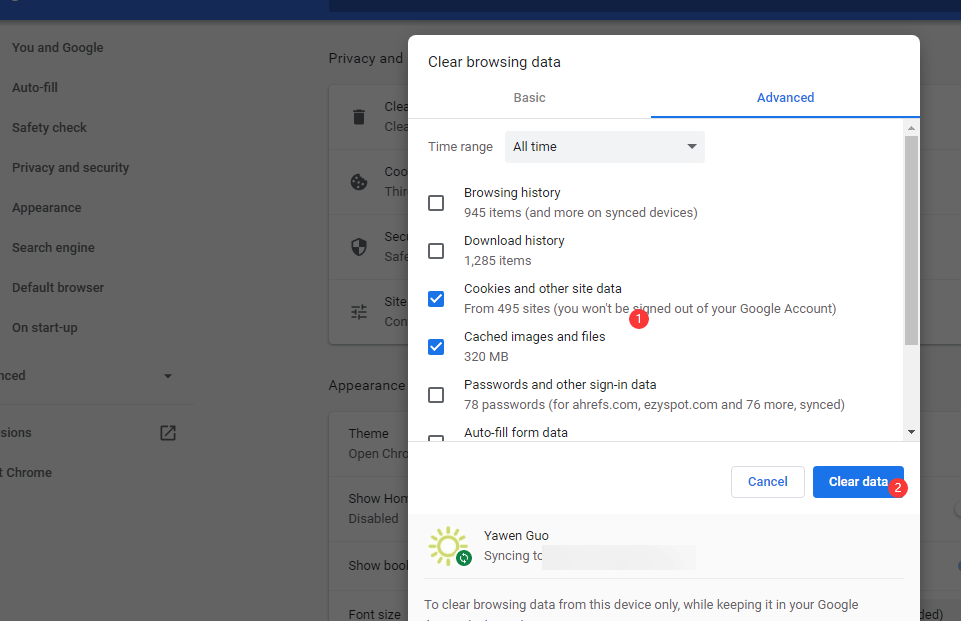Uncheck Cookies and other site data
This screenshot has height=621, width=961.
[x=436, y=299]
